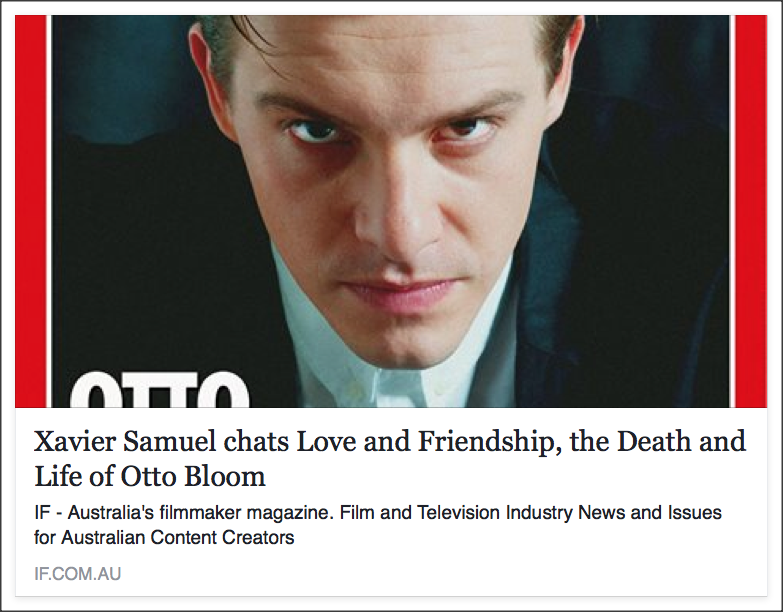Open the Xavier Samuel article headline link
The image size is (783, 612).
(390, 458)
